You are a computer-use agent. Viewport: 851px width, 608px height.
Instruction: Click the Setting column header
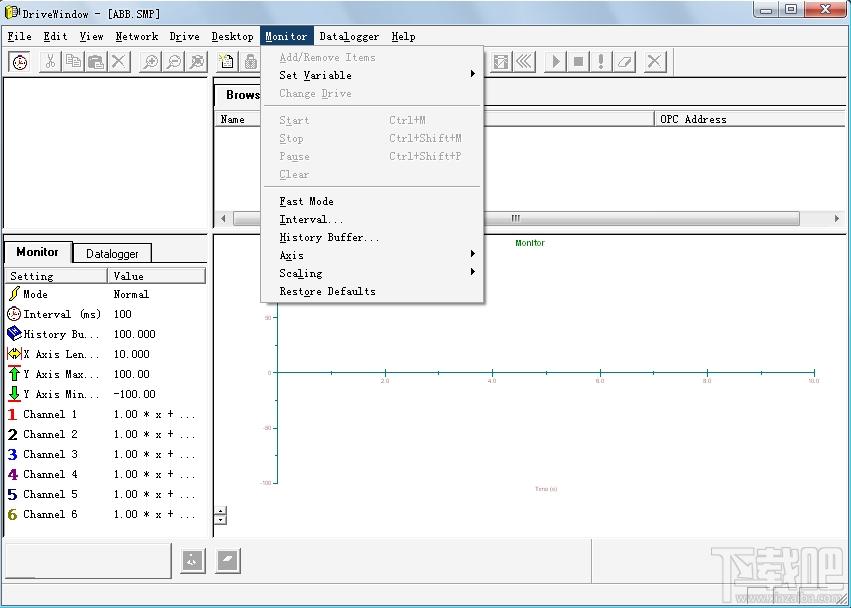(56, 276)
